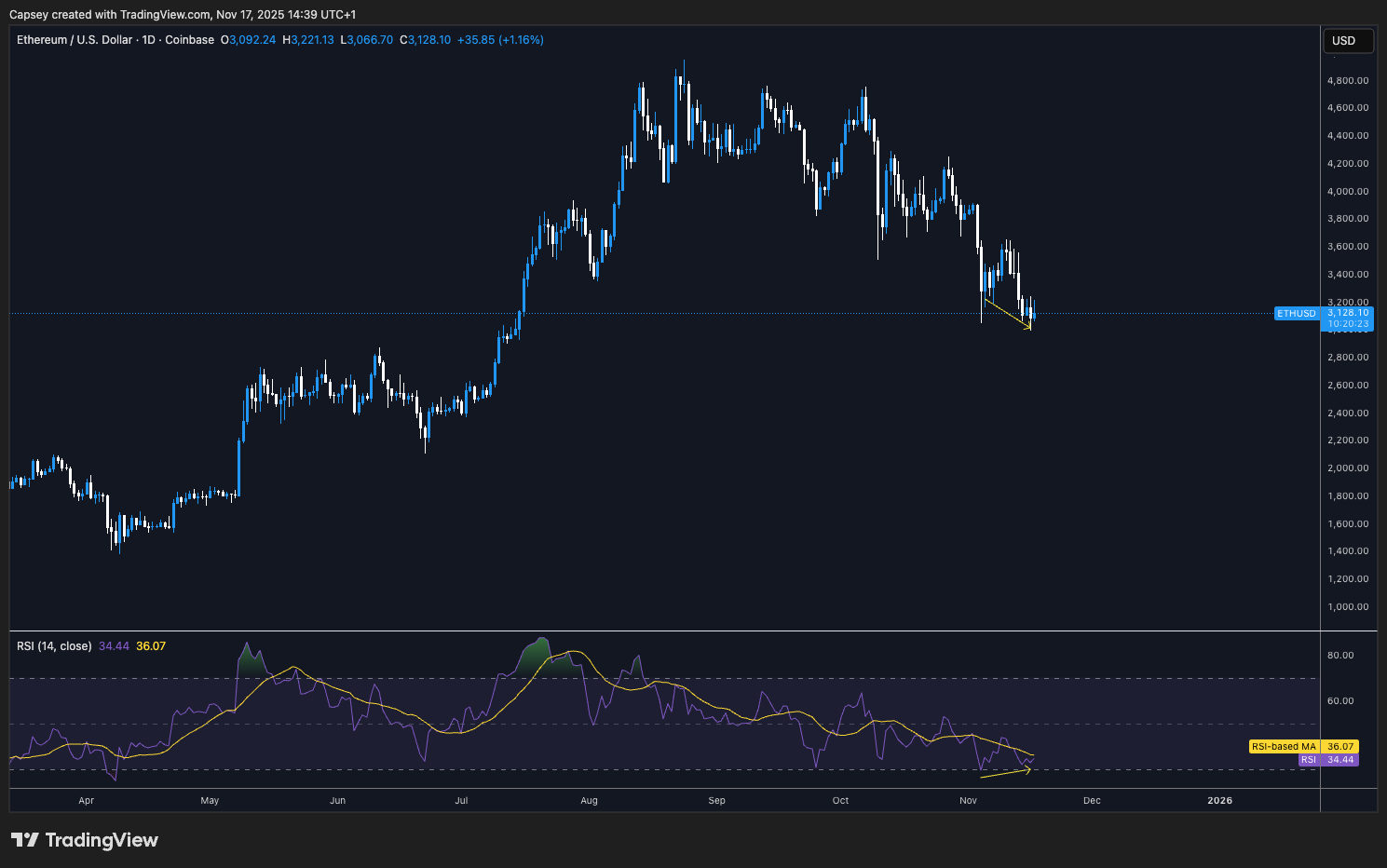Select the close price 3,128.10 in header
Viewport: 1387px width, 868px height.
426,39
